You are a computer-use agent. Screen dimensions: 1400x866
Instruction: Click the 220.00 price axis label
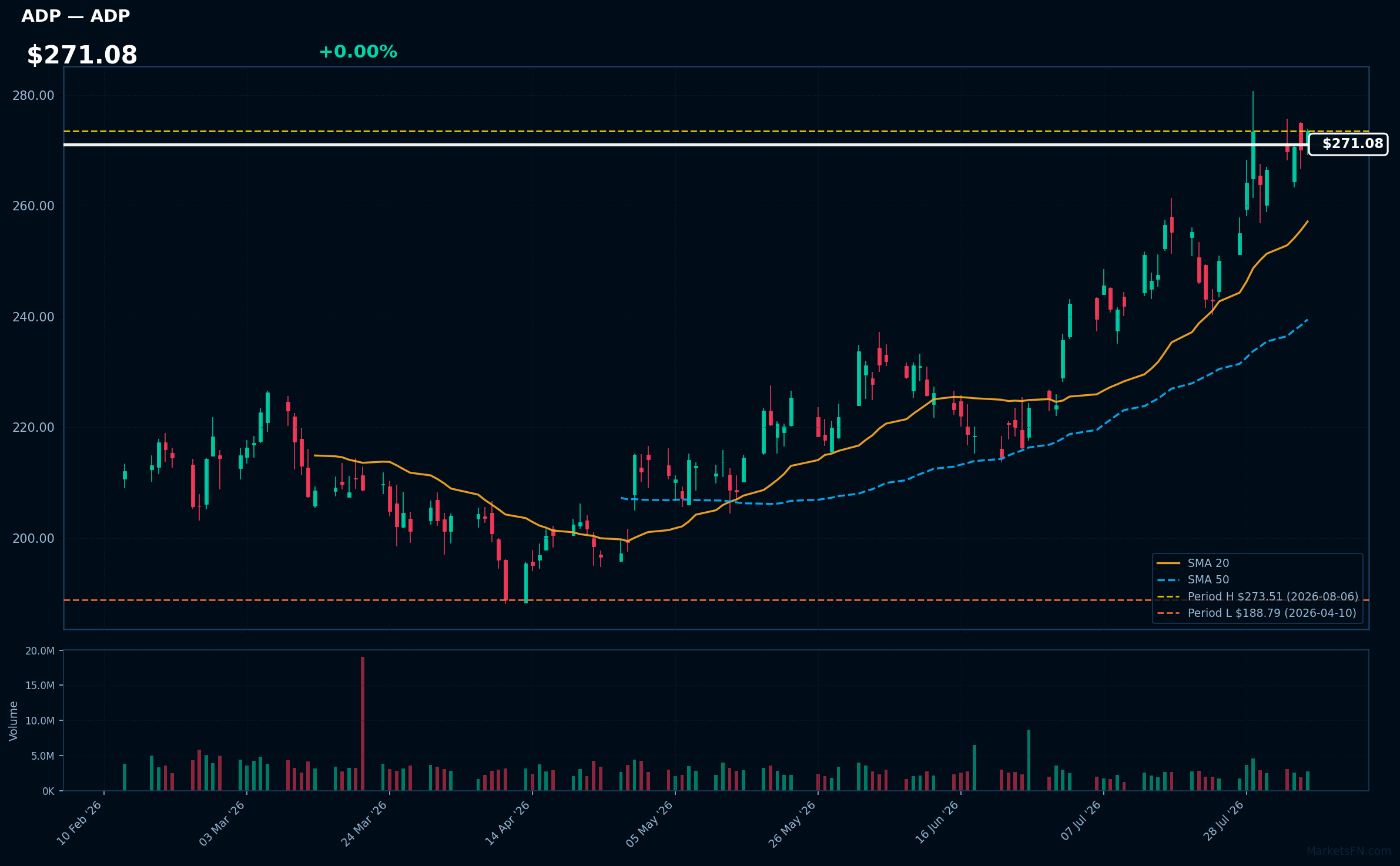click(x=34, y=428)
